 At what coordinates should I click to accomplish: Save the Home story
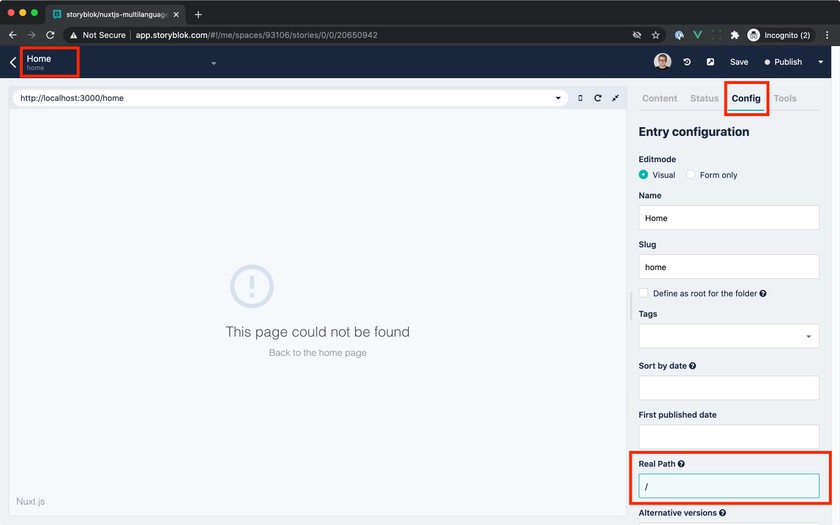739,62
